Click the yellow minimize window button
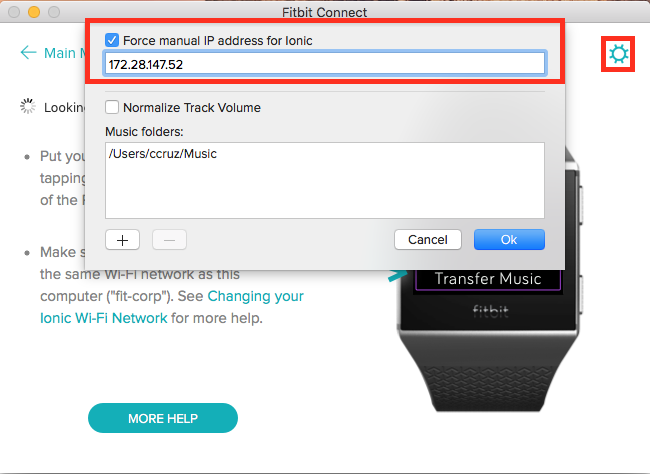The height and width of the screenshot is (474, 650). coord(34,12)
